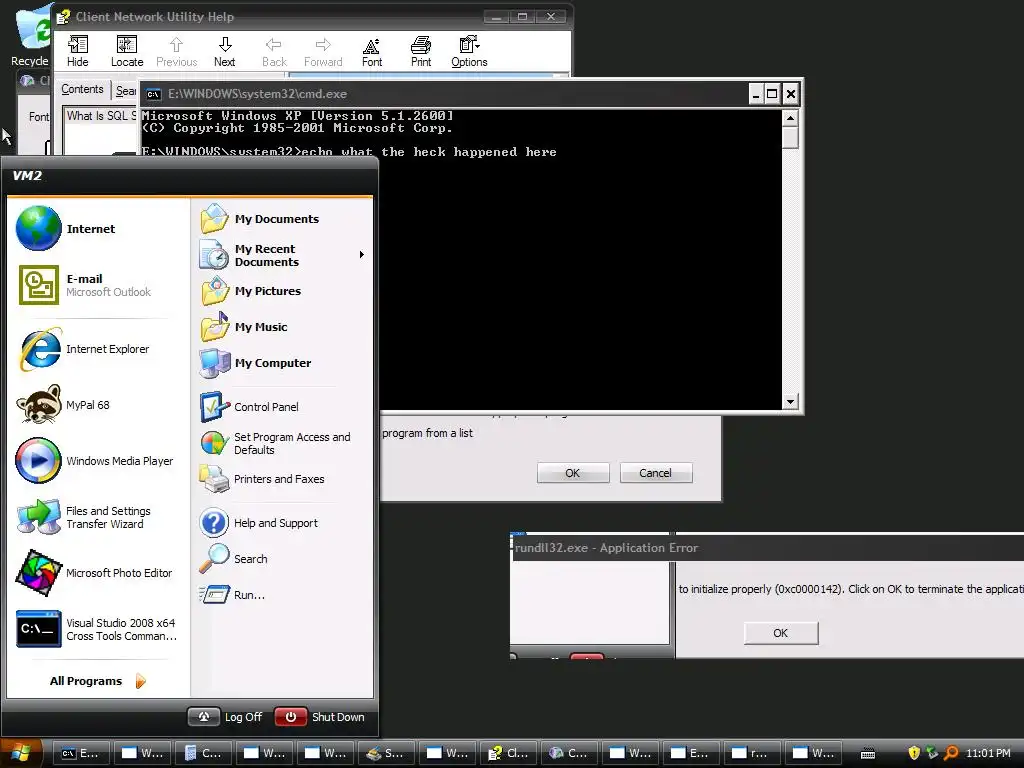Open My Music folder
Viewport: 1024px width, 768px height.
282,327
